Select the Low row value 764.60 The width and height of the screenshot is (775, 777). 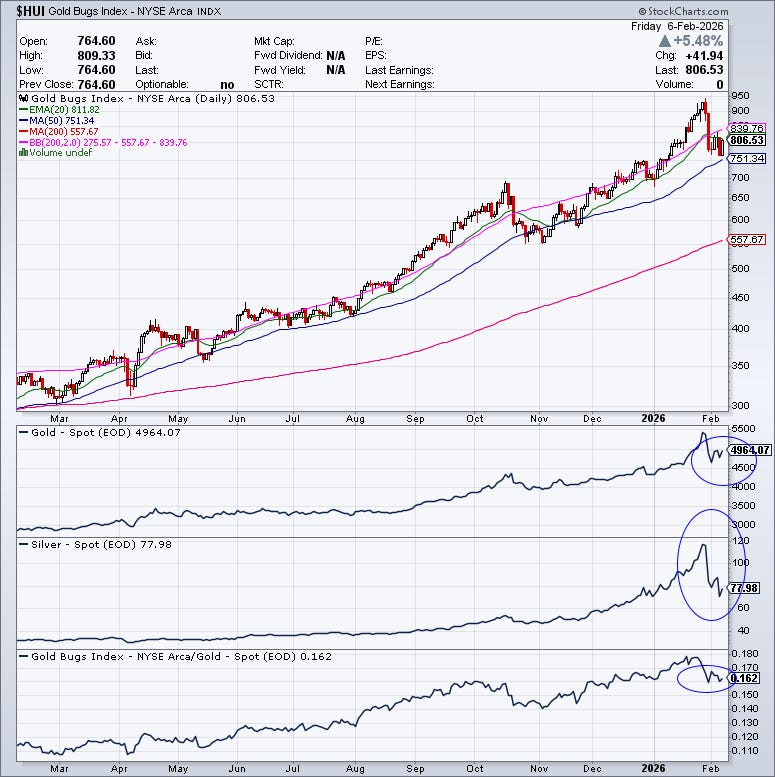click(96, 70)
